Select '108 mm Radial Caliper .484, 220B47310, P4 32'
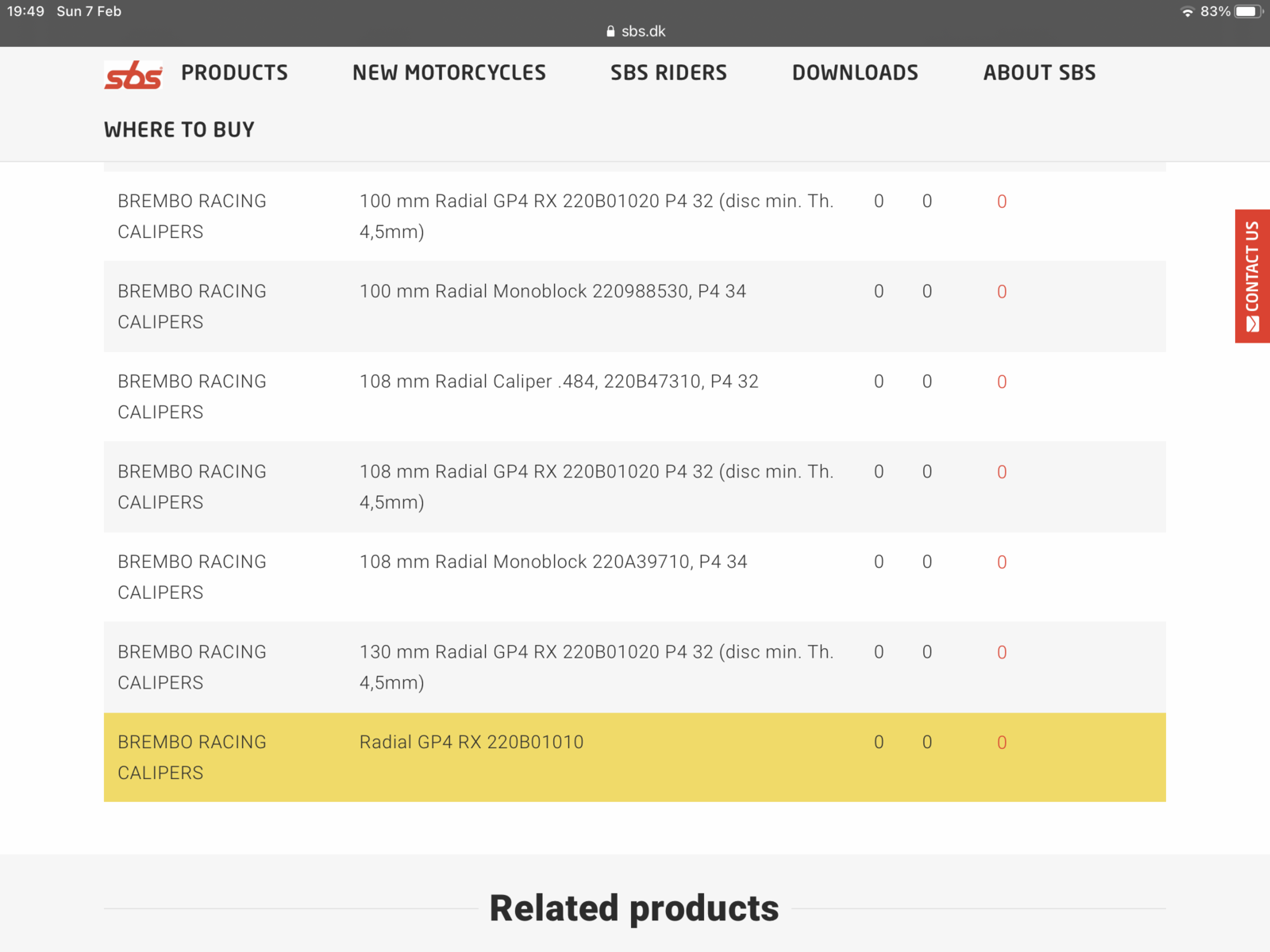Screen dimensions: 1270x952 click(559, 382)
